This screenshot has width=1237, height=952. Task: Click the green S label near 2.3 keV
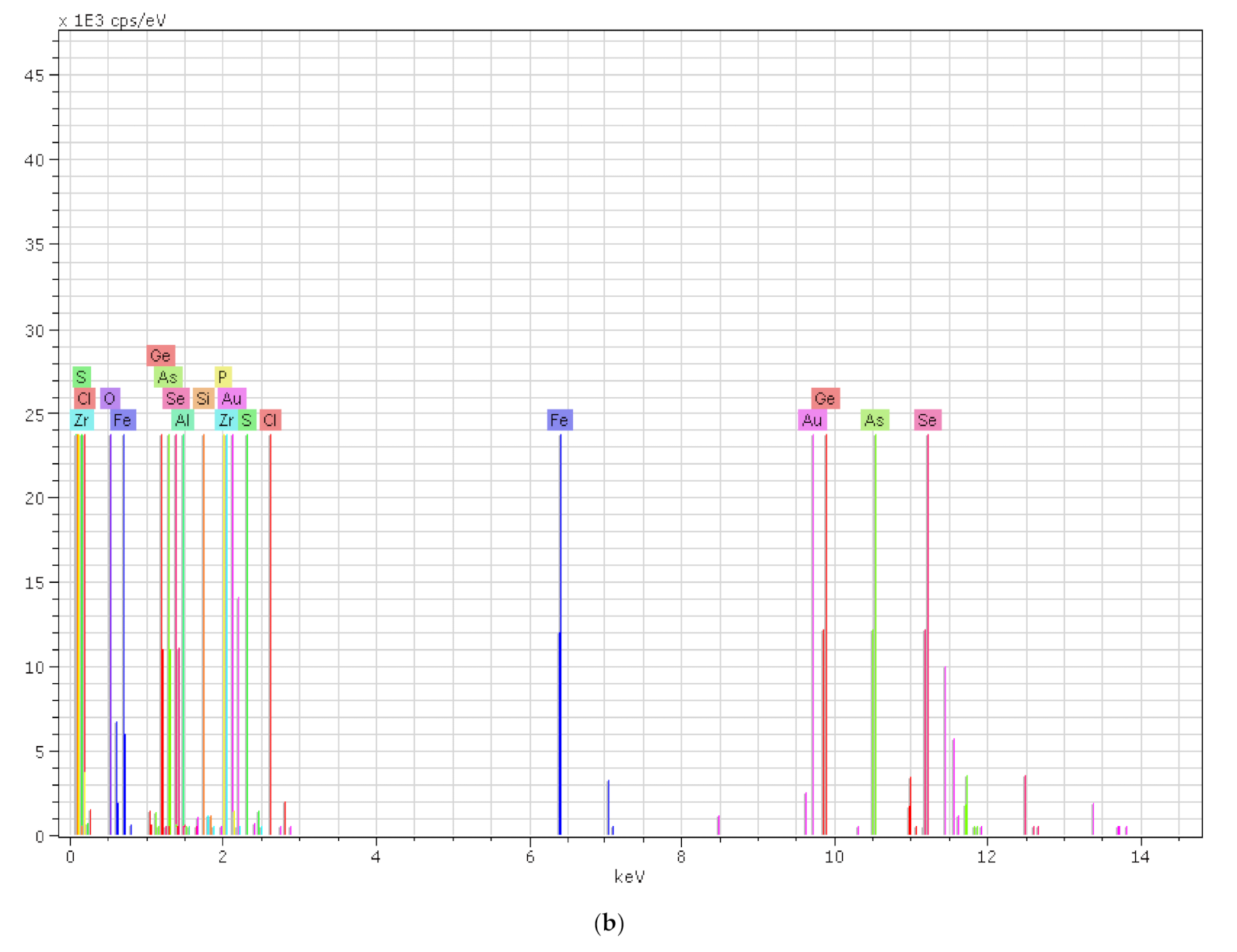tap(246, 420)
